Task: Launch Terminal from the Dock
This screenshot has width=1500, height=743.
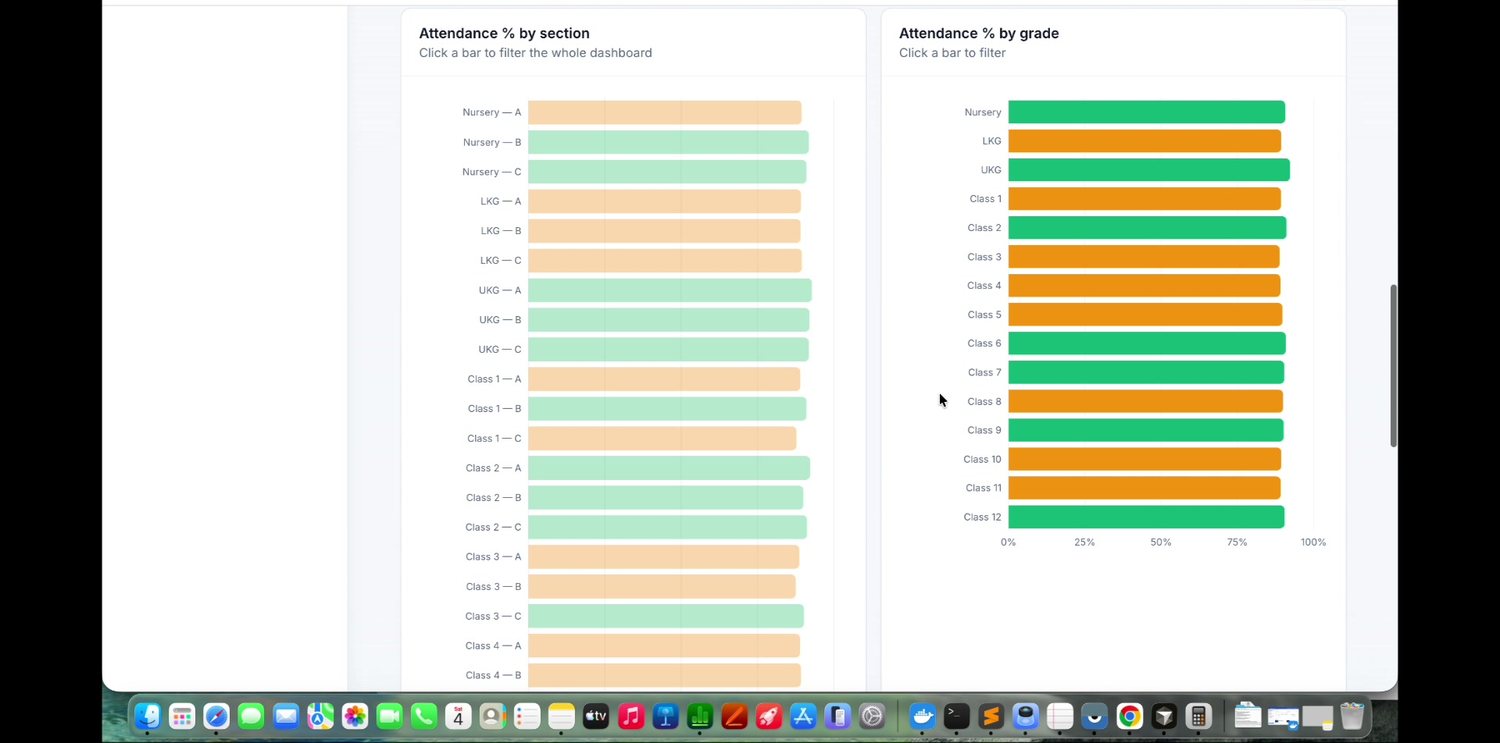Action: 957,716
